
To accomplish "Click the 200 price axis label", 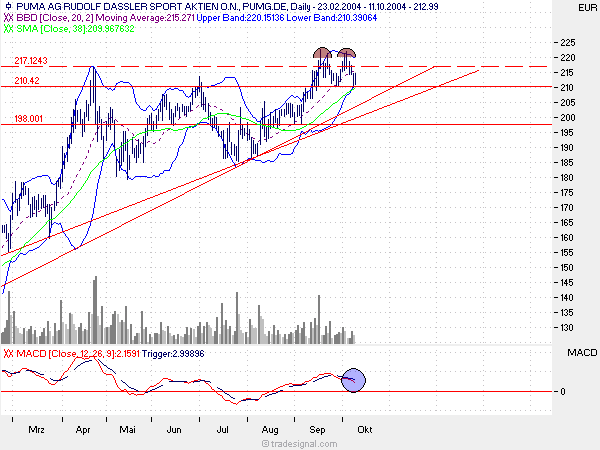I will tap(567, 117).
